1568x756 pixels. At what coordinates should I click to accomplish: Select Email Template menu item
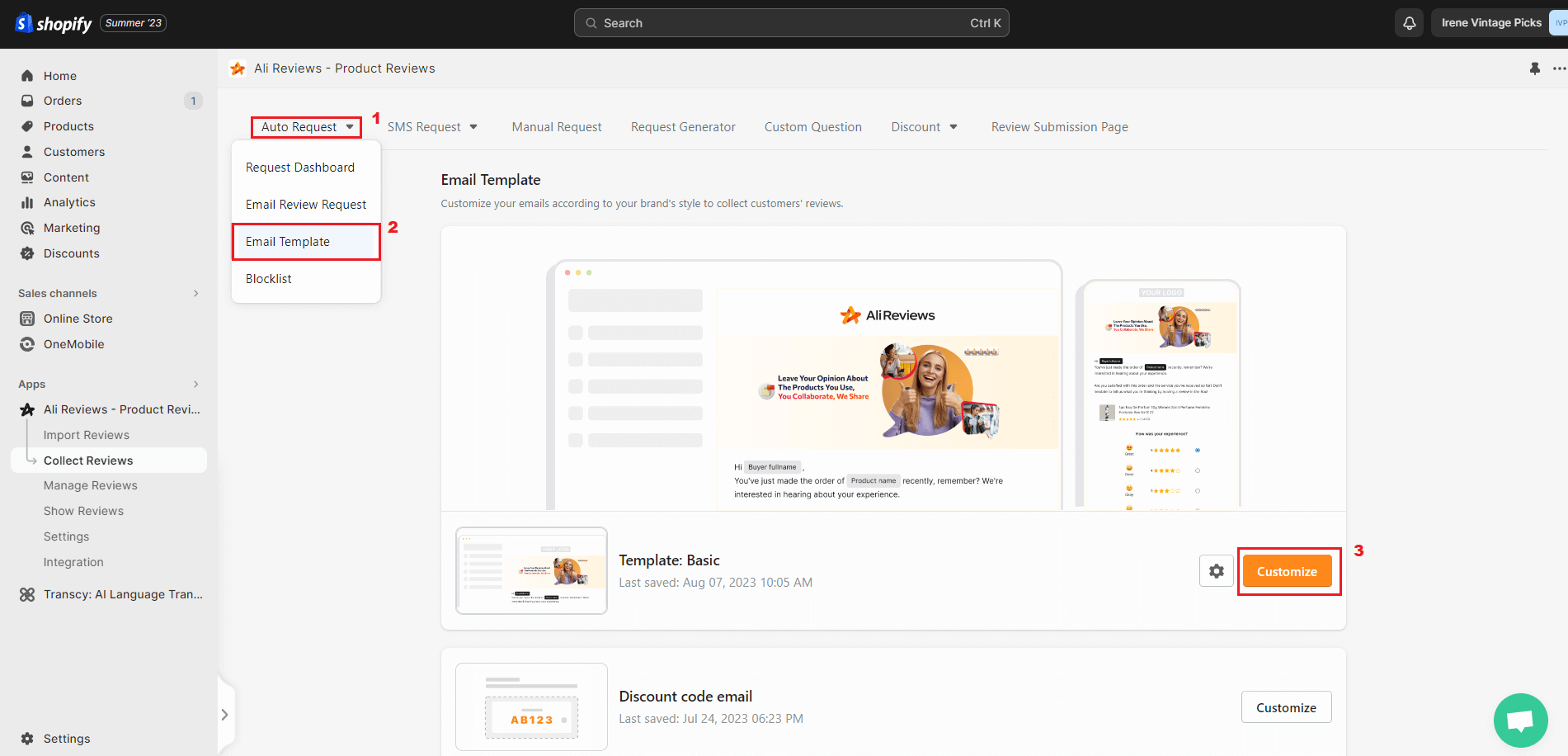[x=306, y=242]
